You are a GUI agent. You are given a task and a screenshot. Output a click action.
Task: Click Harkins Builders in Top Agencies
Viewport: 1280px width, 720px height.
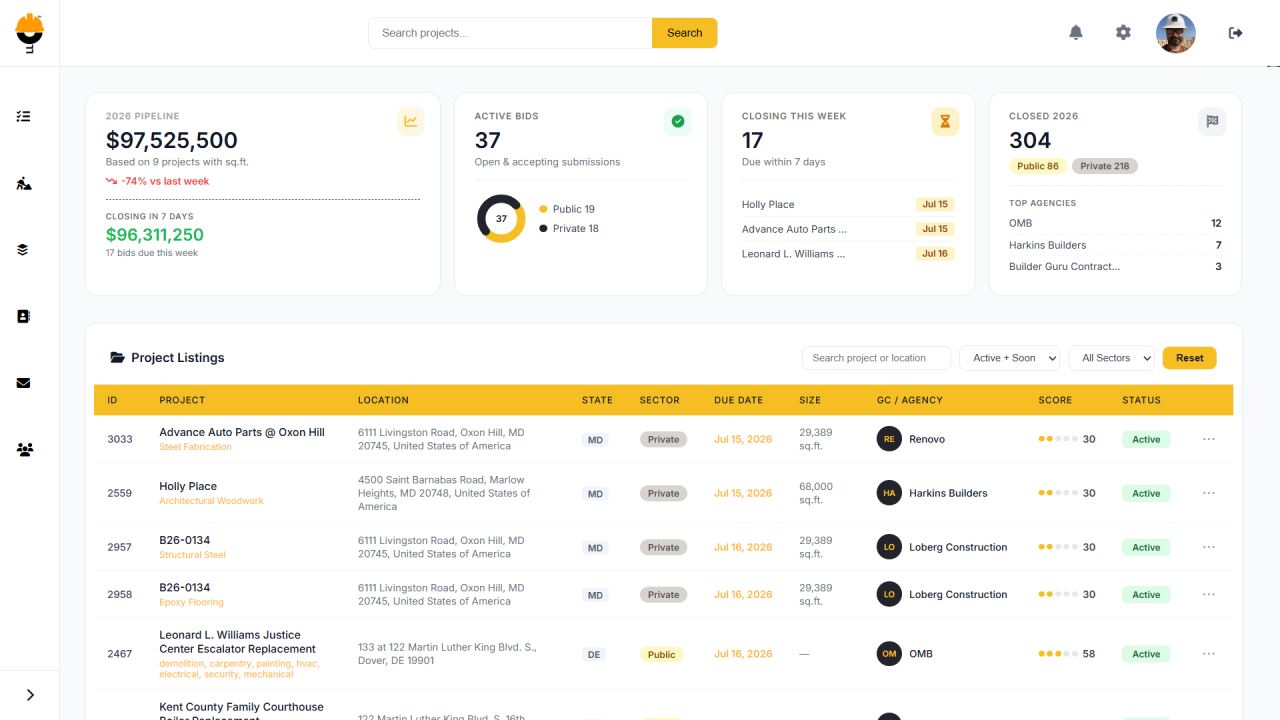click(x=1047, y=245)
